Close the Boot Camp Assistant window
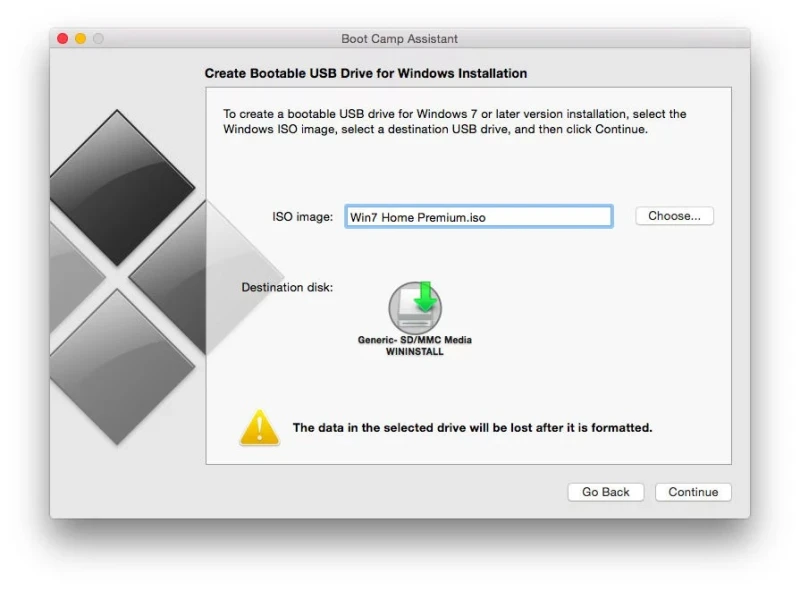The image size is (800, 590). click(x=62, y=39)
